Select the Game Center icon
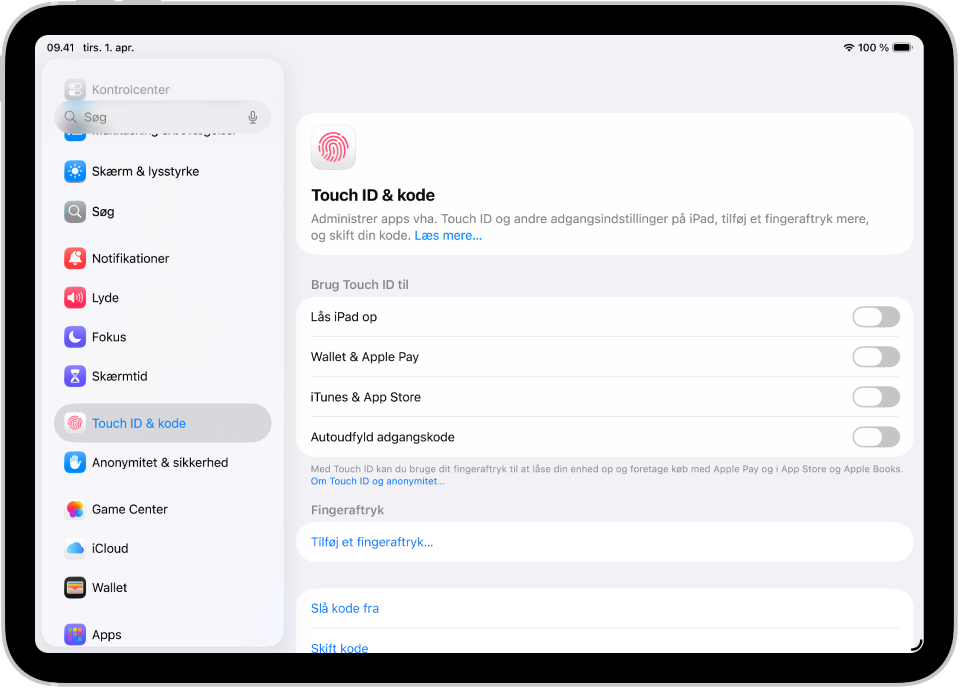 75,509
